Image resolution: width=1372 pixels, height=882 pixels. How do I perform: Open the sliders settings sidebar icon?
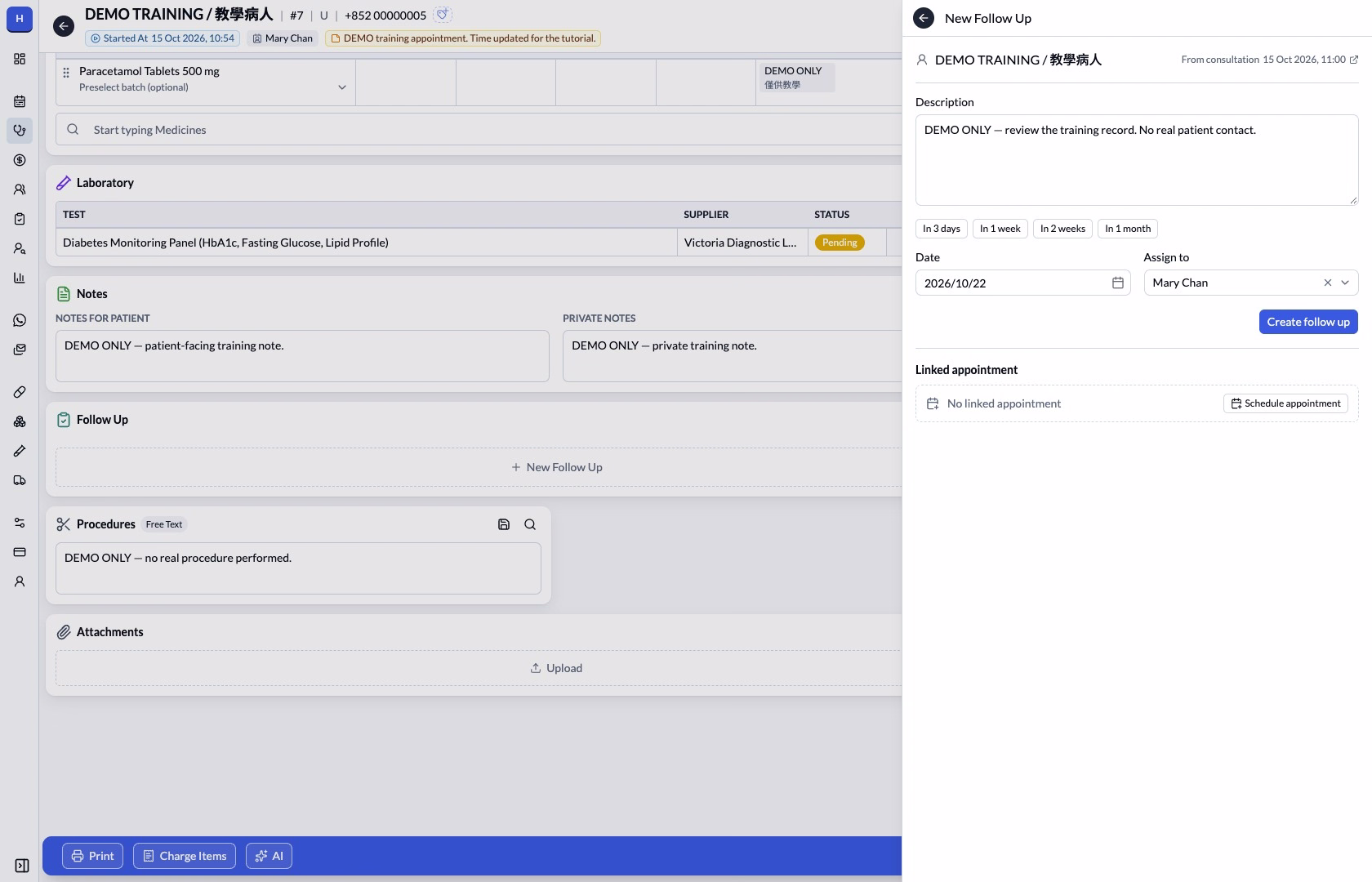point(20,523)
